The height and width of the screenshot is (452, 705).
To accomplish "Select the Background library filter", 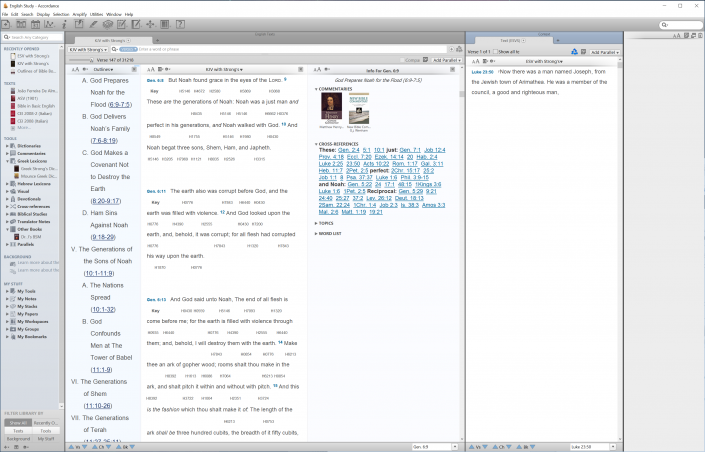I will 18,439.
